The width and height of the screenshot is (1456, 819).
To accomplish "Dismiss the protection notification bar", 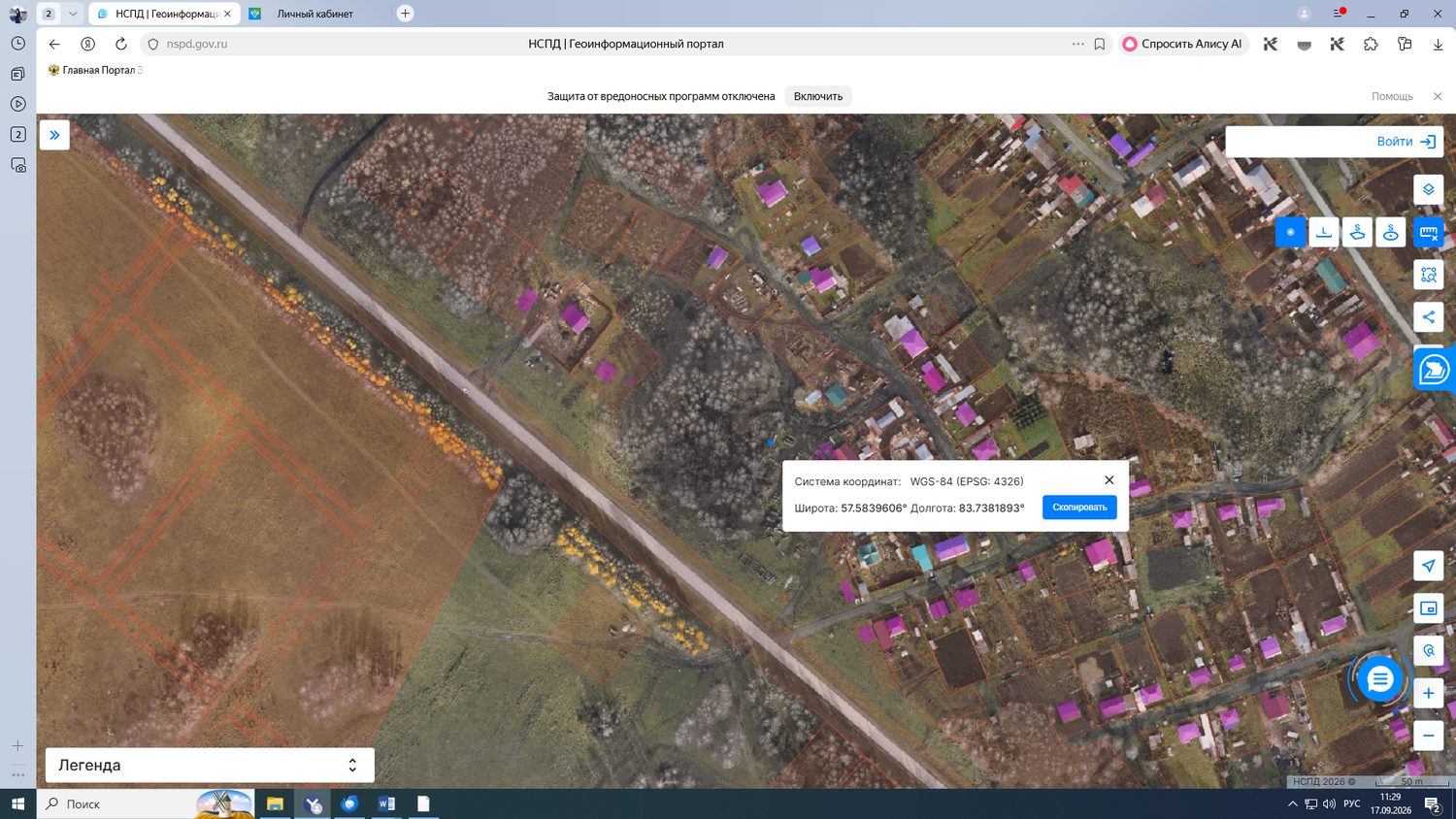I will click(1438, 96).
